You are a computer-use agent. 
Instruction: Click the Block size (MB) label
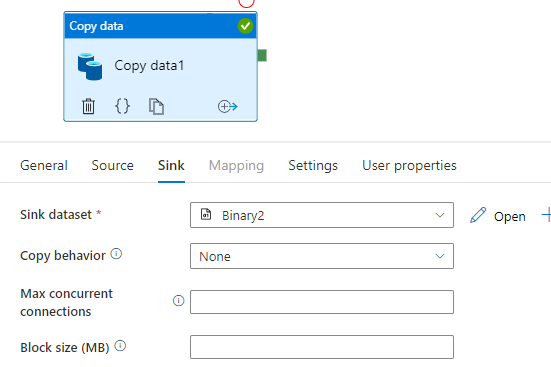click(x=65, y=348)
